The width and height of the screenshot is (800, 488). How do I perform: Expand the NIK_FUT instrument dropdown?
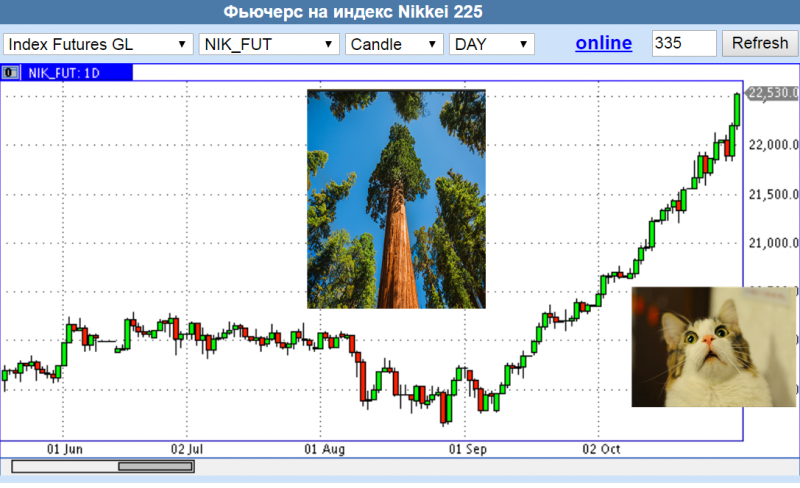[269, 44]
